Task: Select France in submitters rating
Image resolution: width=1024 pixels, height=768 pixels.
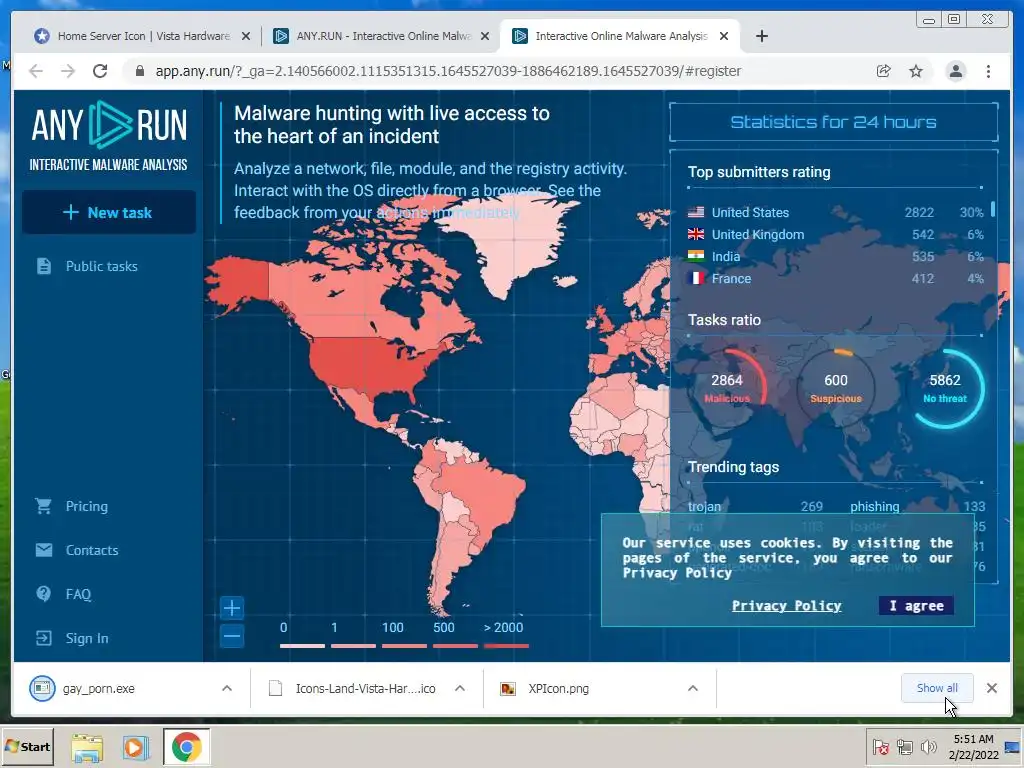Action: point(835,278)
